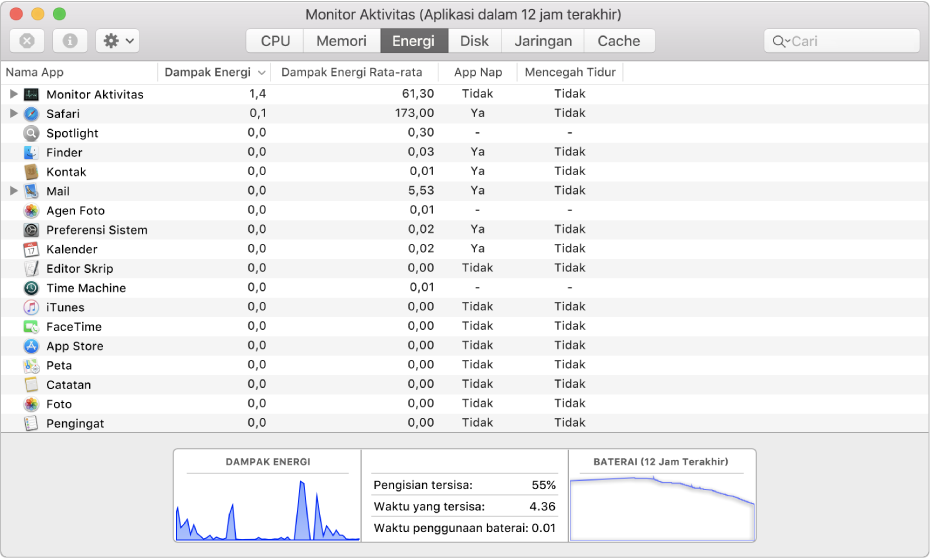
Task: Open the Jaringan tab
Action: tap(543, 41)
